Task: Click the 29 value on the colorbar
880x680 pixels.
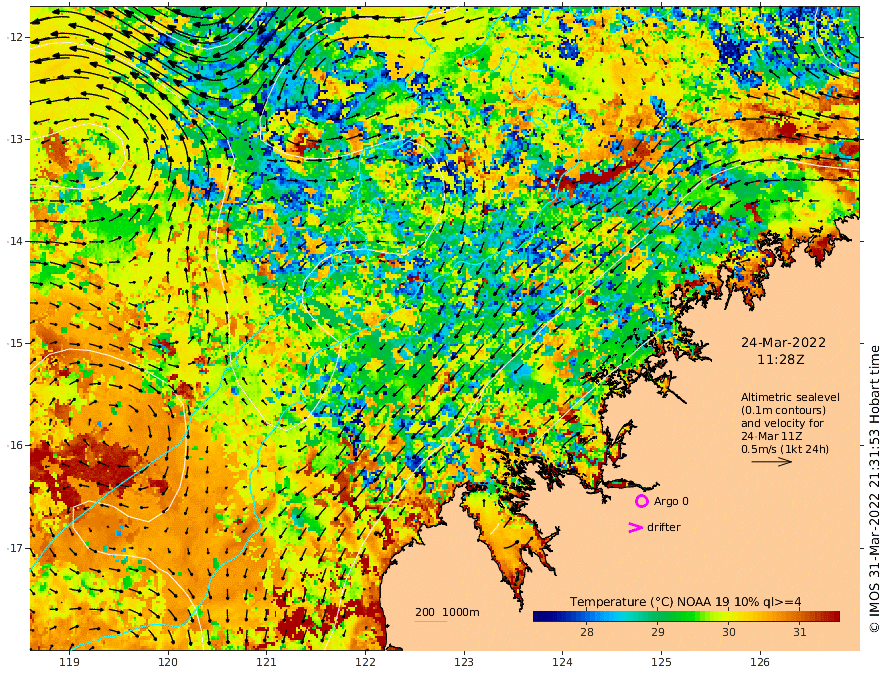Action: point(658,632)
